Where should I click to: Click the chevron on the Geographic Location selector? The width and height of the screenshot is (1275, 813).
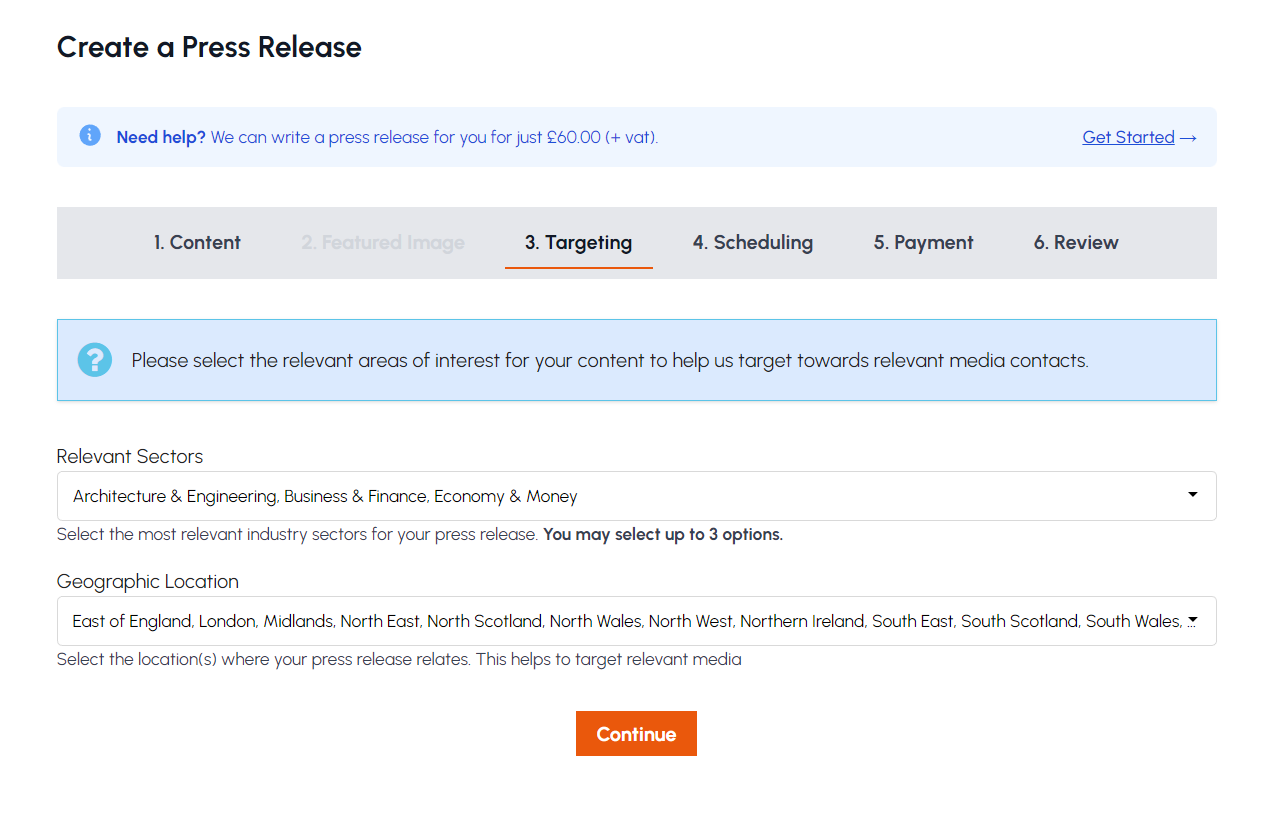click(x=1193, y=620)
